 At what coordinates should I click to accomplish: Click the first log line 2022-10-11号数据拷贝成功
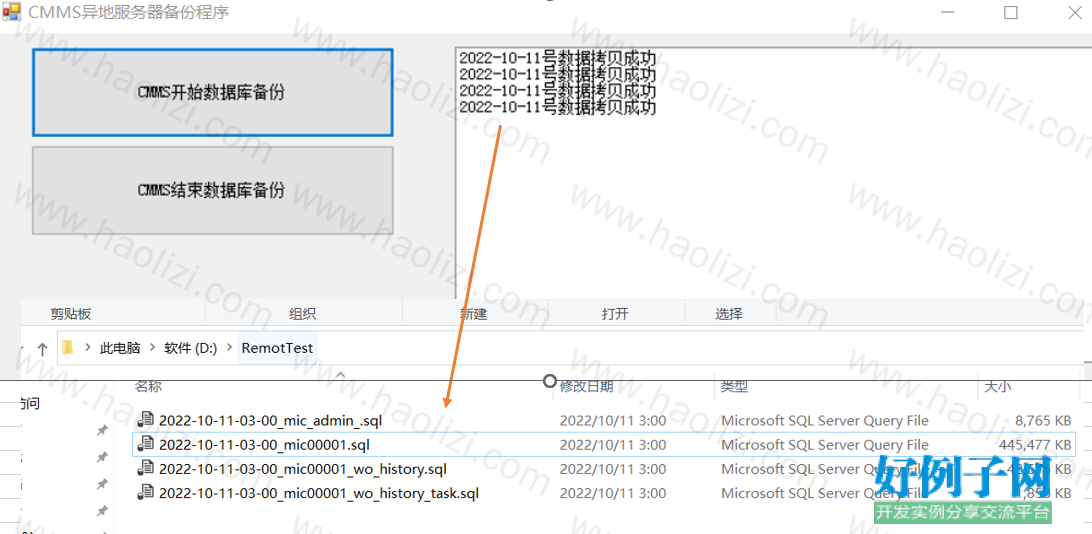(x=557, y=56)
